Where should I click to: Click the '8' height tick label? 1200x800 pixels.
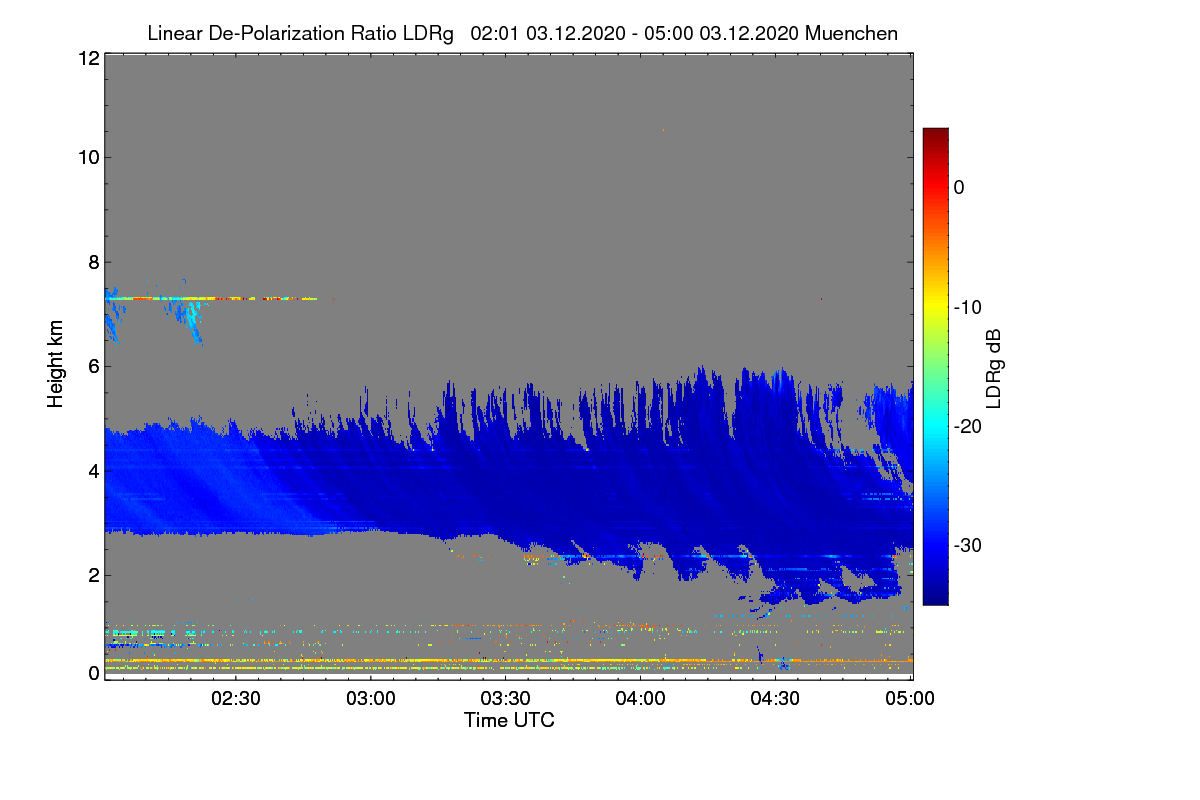pyautogui.click(x=93, y=262)
